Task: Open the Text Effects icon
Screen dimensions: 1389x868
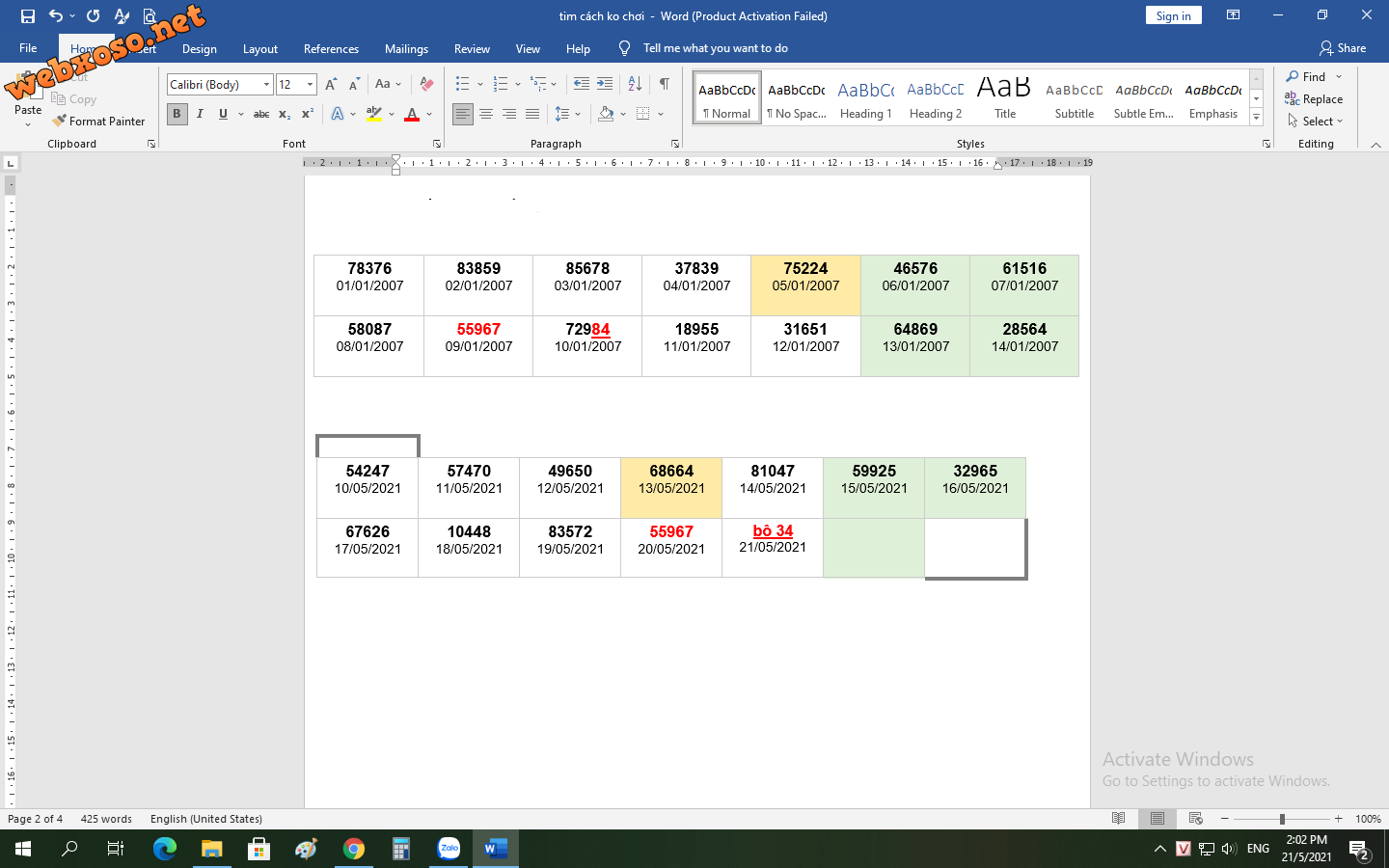Action: coord(338,114)
